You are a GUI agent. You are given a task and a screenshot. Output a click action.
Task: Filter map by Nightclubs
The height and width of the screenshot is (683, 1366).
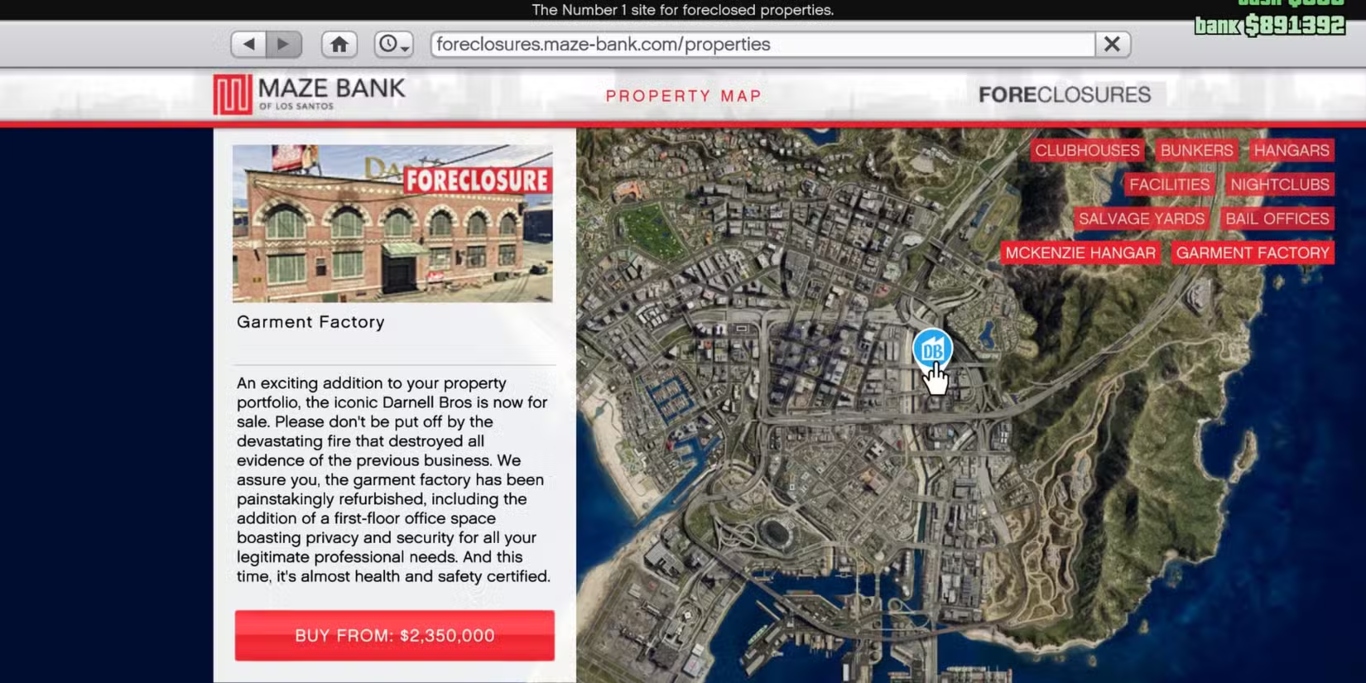point(1280,184)
